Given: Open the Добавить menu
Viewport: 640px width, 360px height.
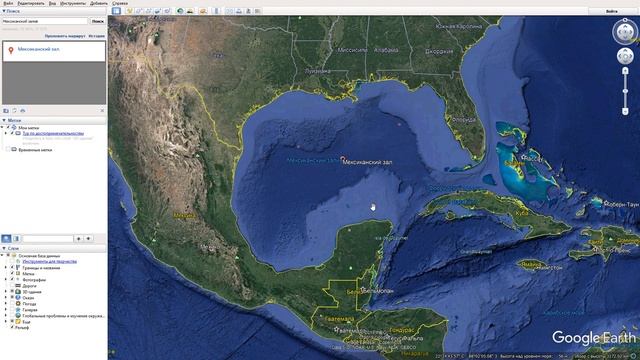Looking at the screenshot, I should (99, 3).
